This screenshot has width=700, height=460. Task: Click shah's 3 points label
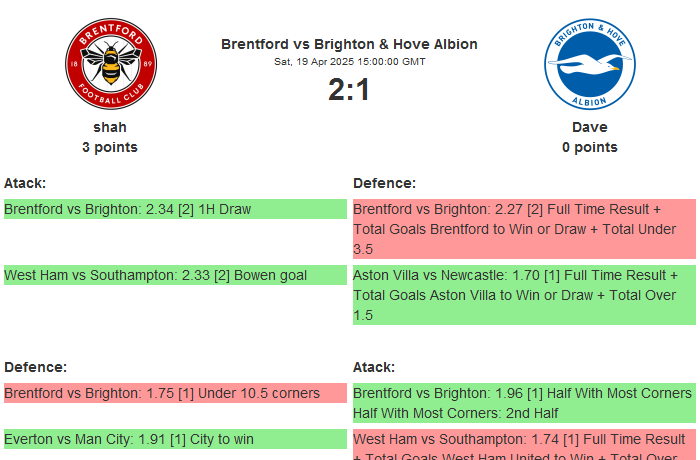[x=110, y=147]
